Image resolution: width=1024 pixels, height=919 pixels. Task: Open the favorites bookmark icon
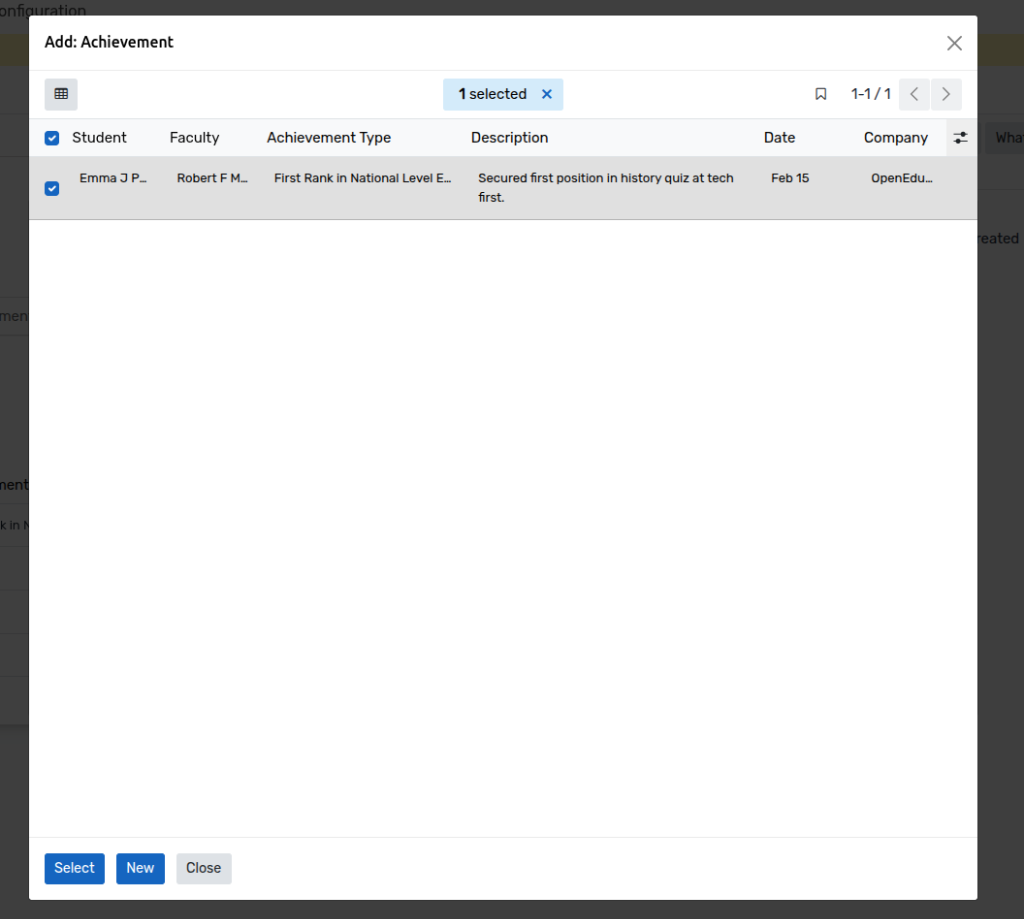point(821,94)
